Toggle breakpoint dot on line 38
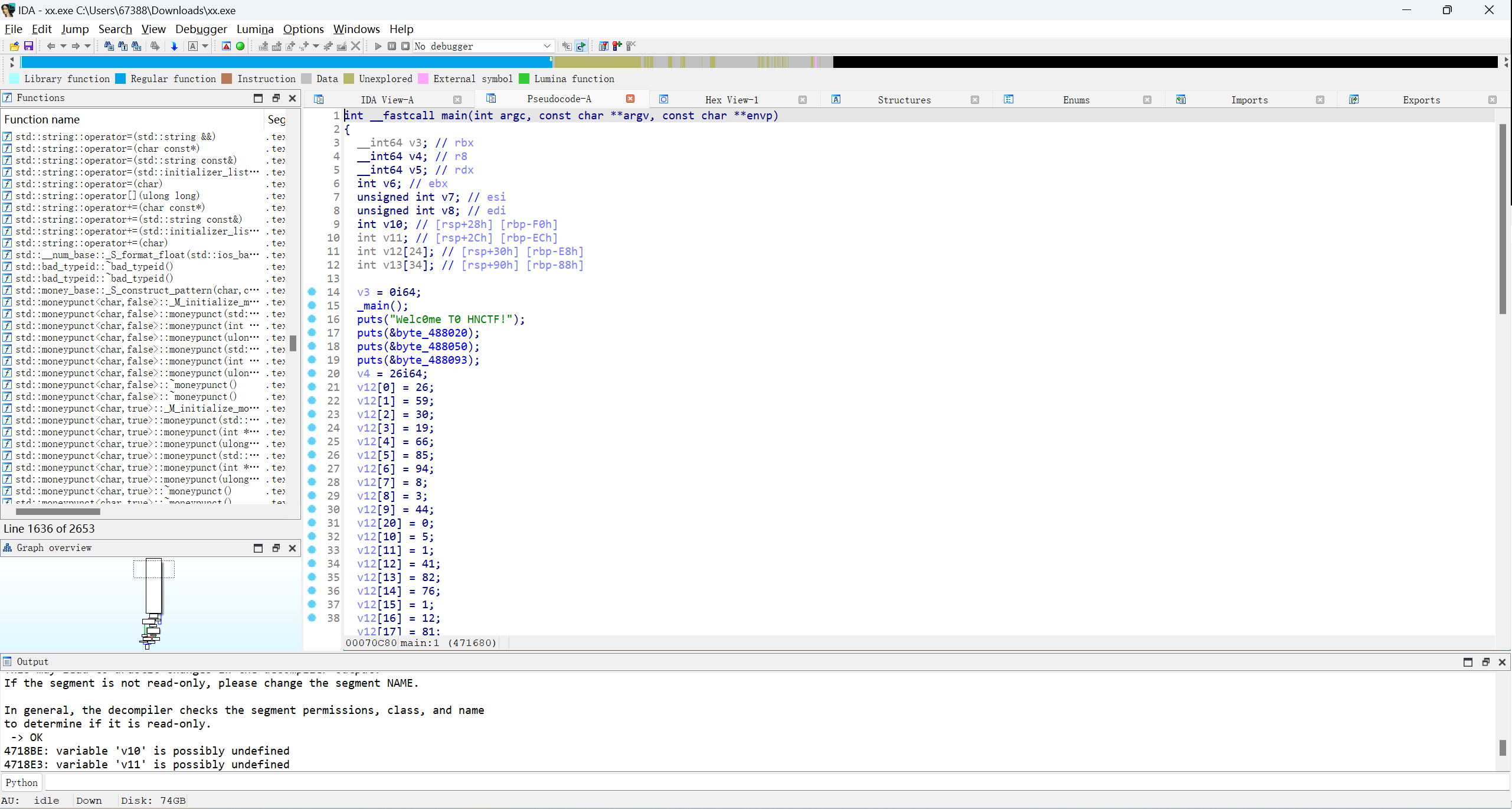The width and height of the screenshot is (1512, 809). pos(312,618)
